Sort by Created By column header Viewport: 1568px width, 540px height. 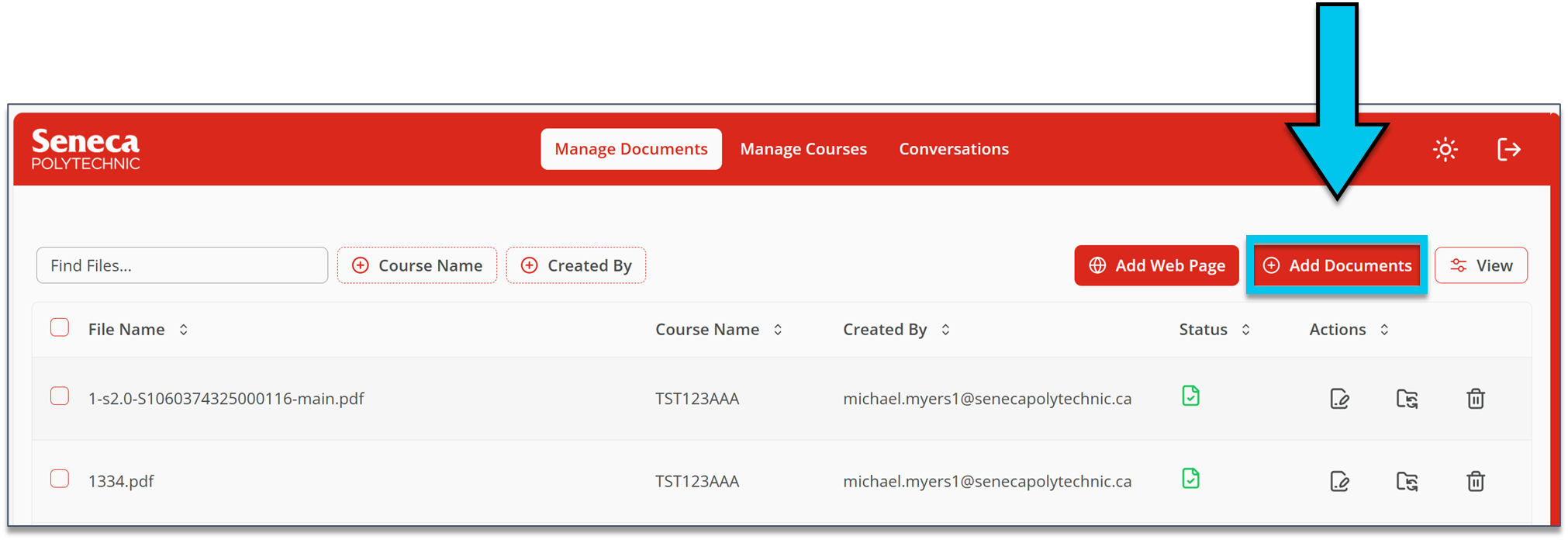896,330
